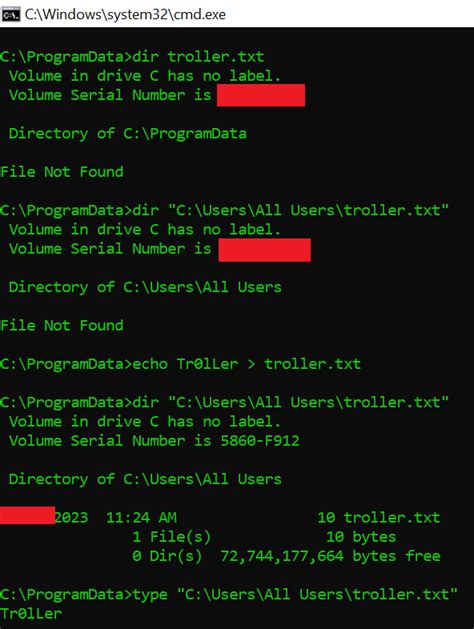
Task: Click 'File Not Found' below the ProgramData directory line
Action: click(x=62, y=172)
